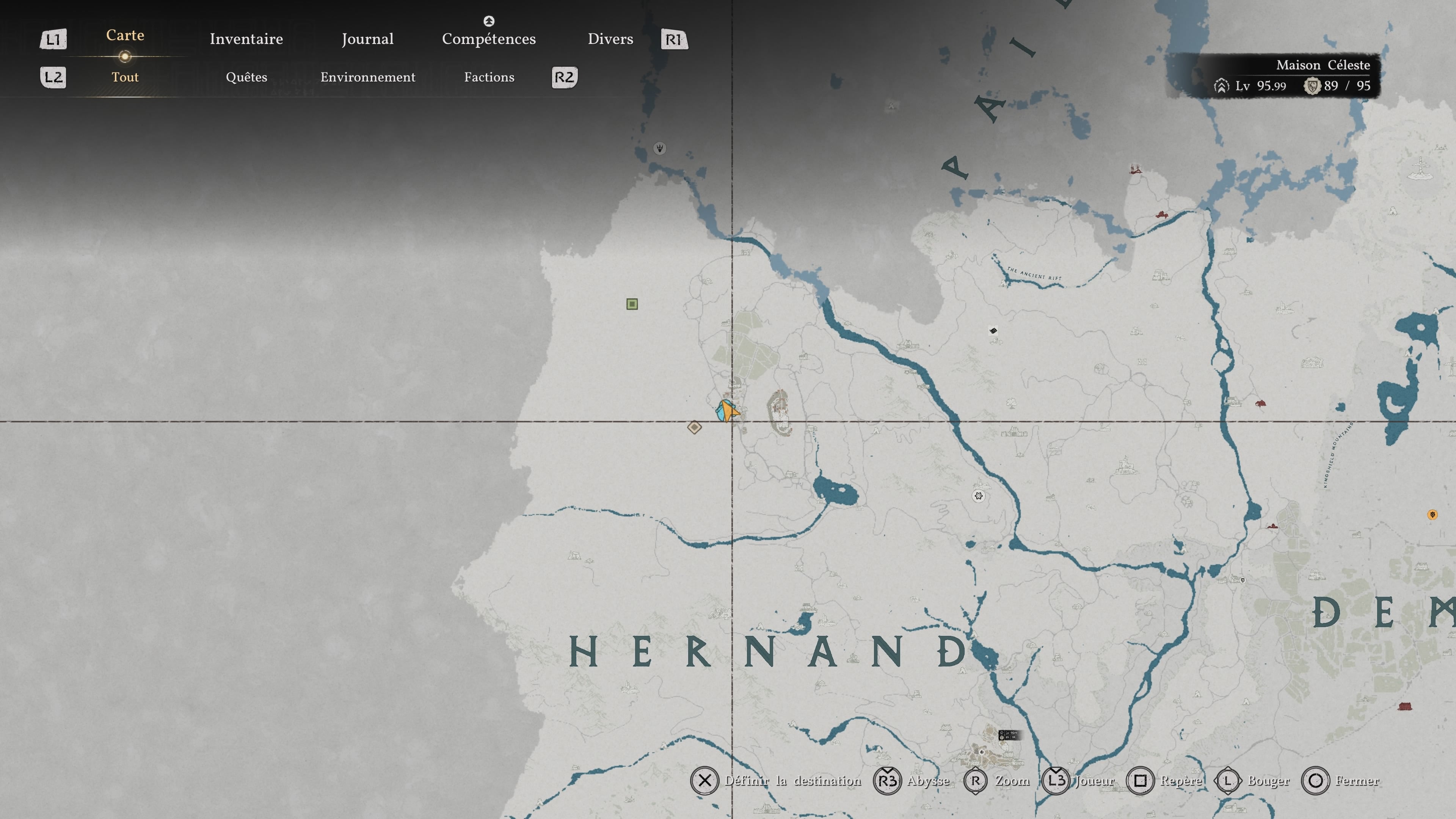Select the white flower circle marker
The height and width of the screenshot is (819, 1456).
click(x=978, y=496)
